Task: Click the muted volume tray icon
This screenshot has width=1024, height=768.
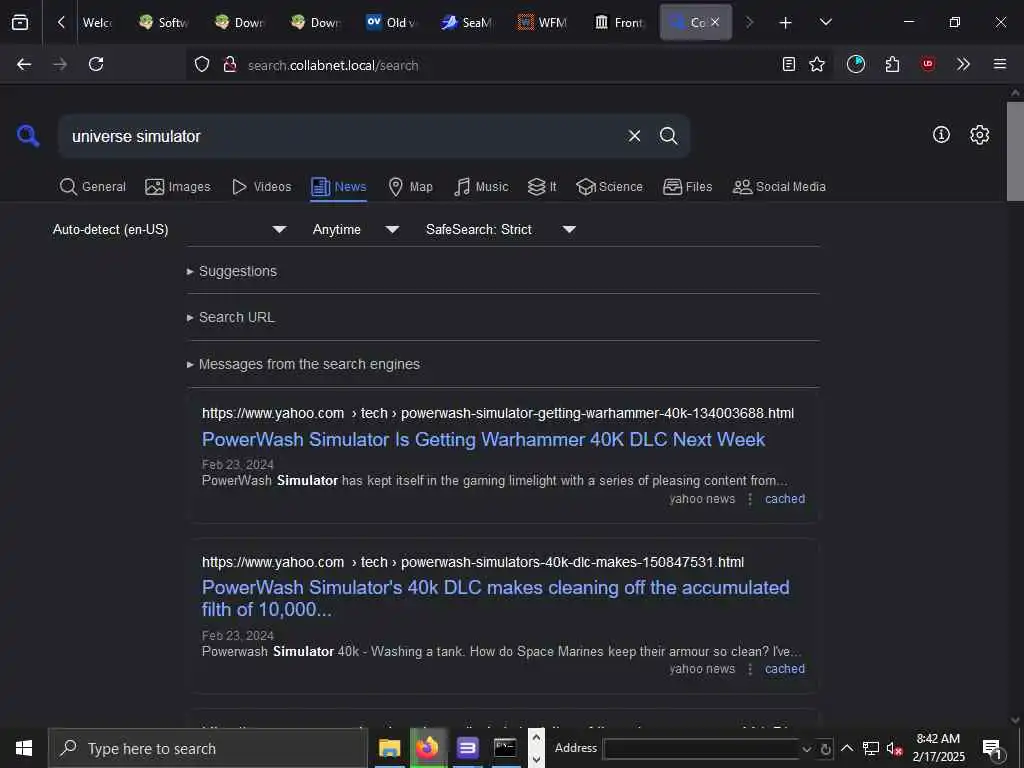Action: point(894,748)
